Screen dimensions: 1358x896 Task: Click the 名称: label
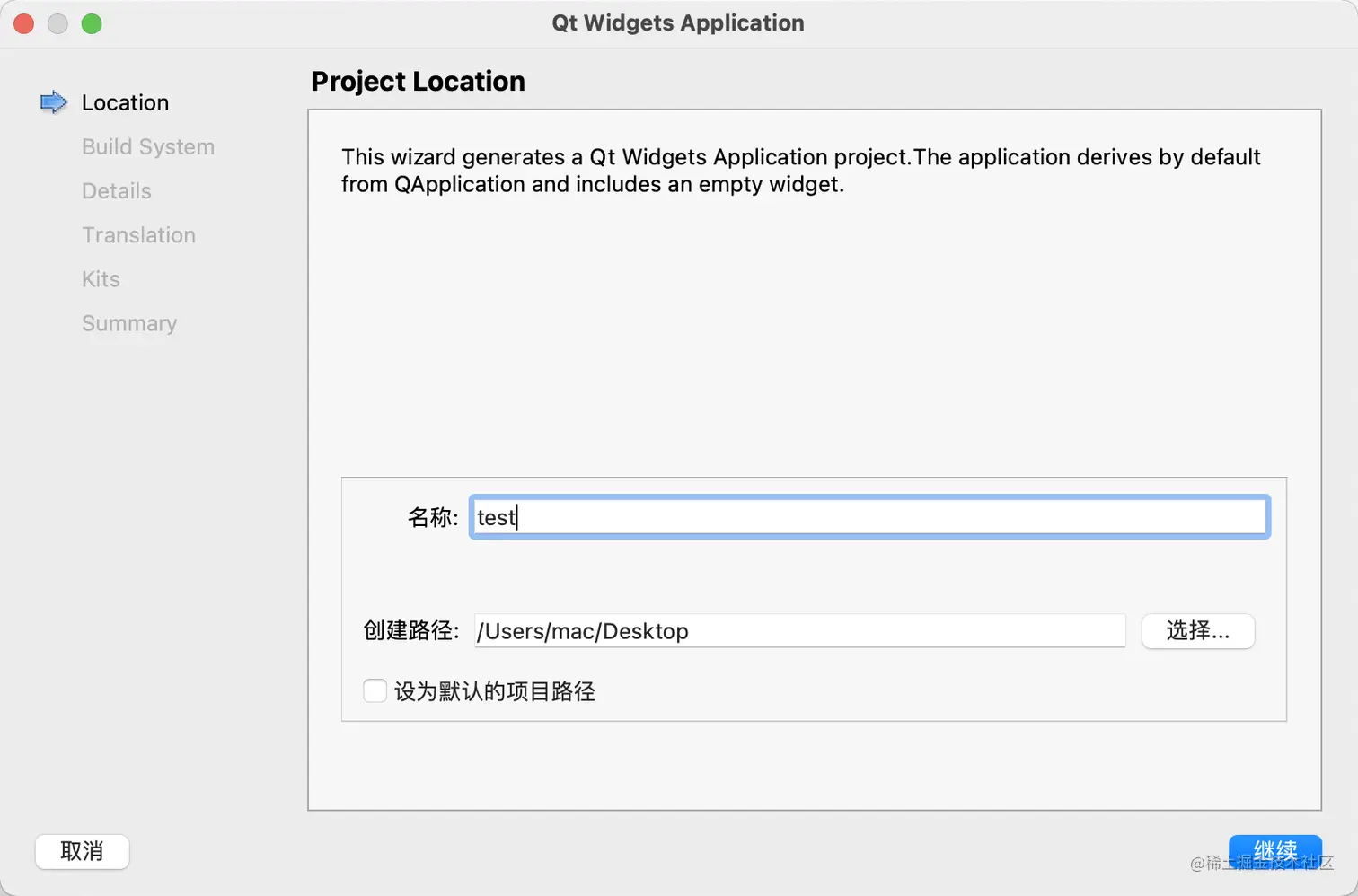[x=433, y=517]
